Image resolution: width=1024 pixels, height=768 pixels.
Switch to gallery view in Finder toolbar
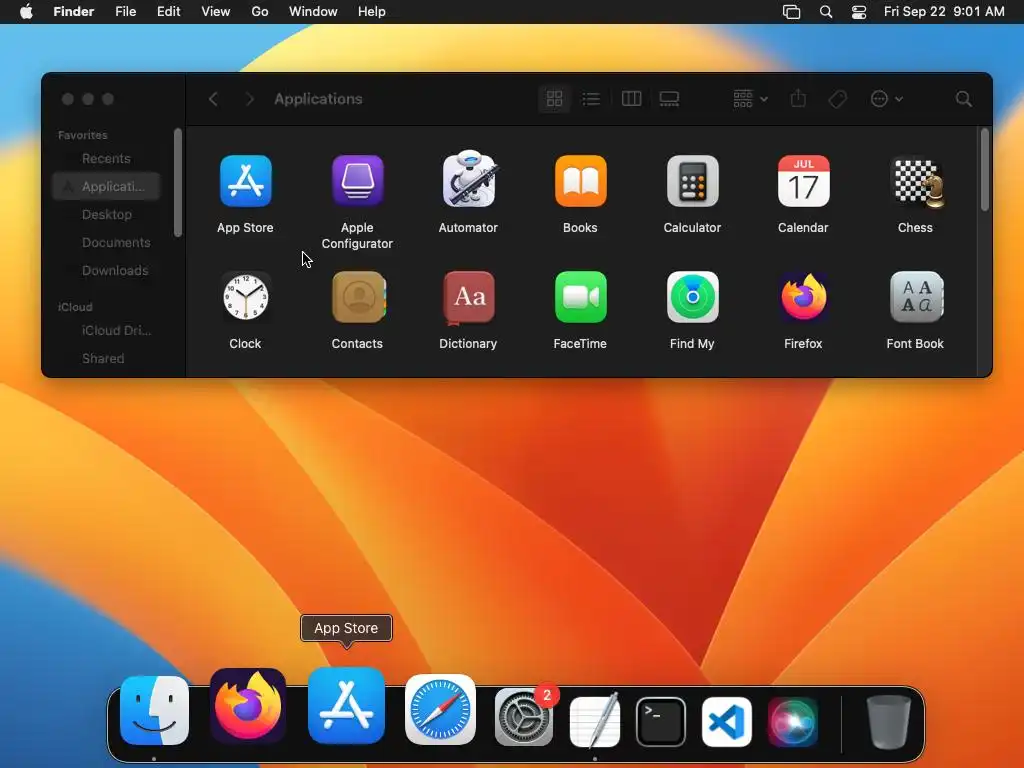point(669,99)
